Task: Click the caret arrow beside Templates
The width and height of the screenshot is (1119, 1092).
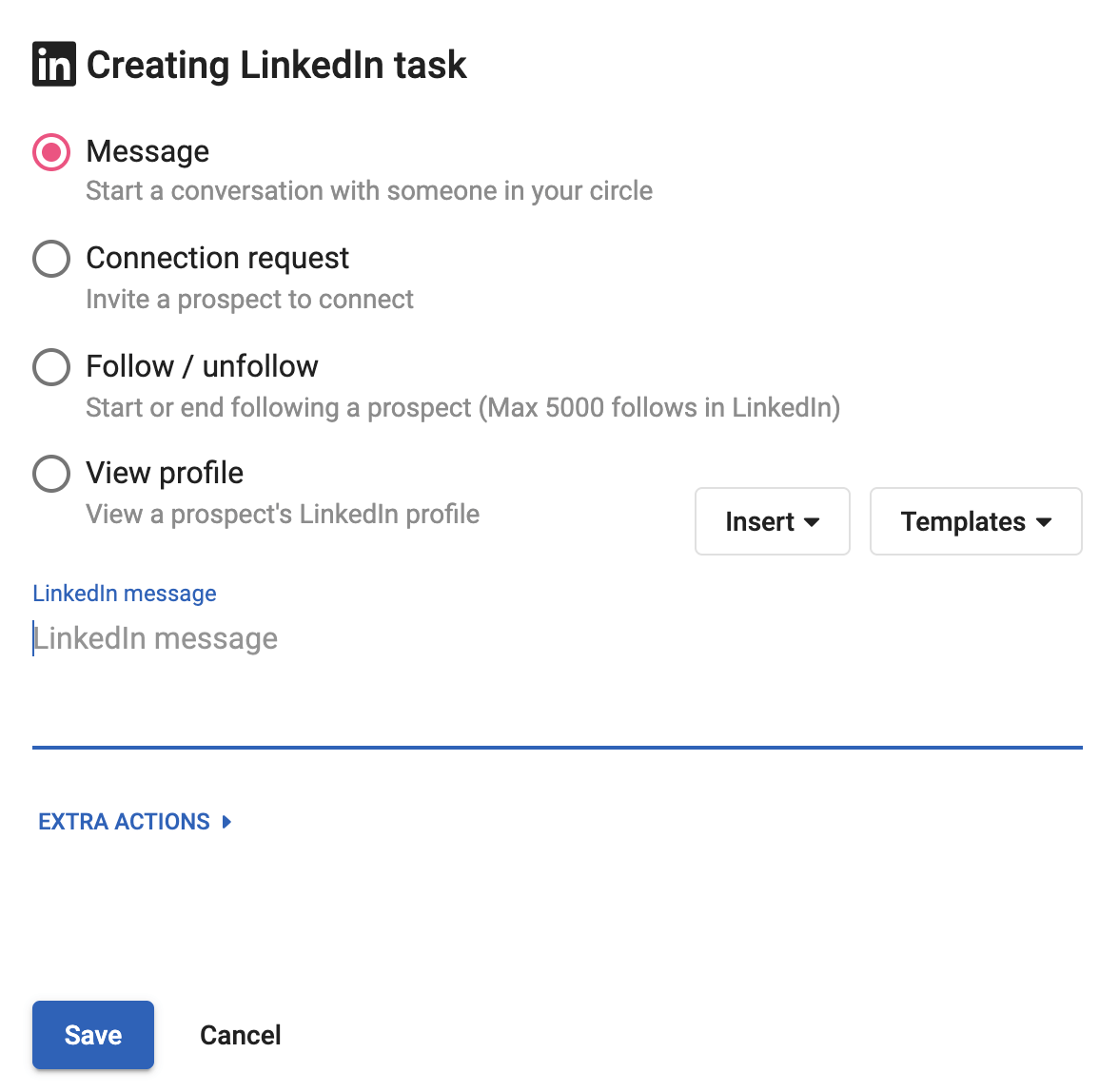Action: [1044, 522]
